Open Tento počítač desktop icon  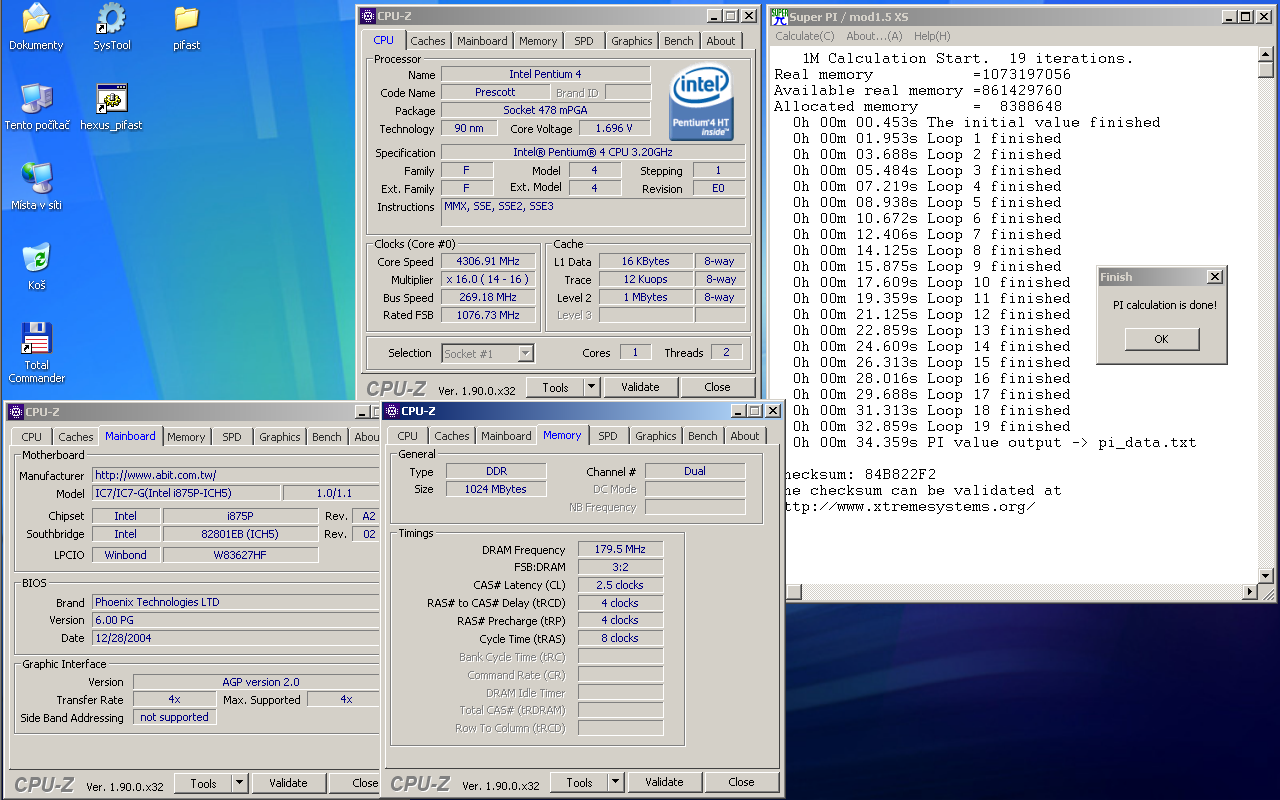37,107
